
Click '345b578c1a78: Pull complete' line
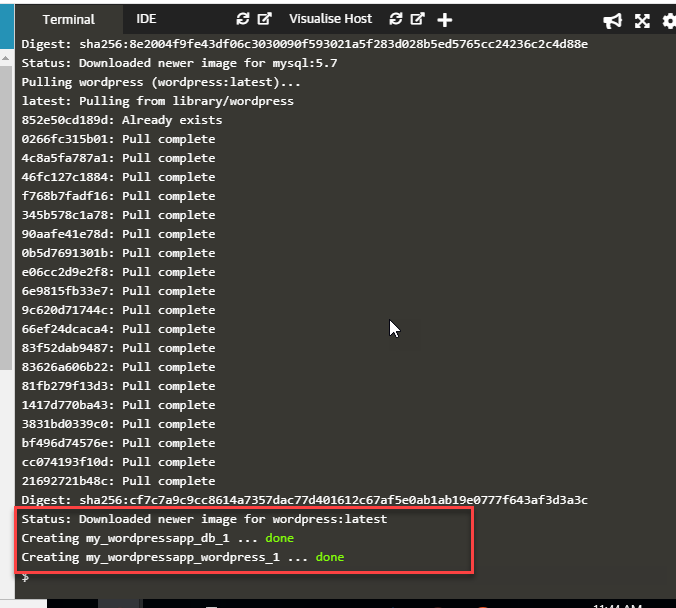click(118, 215)
